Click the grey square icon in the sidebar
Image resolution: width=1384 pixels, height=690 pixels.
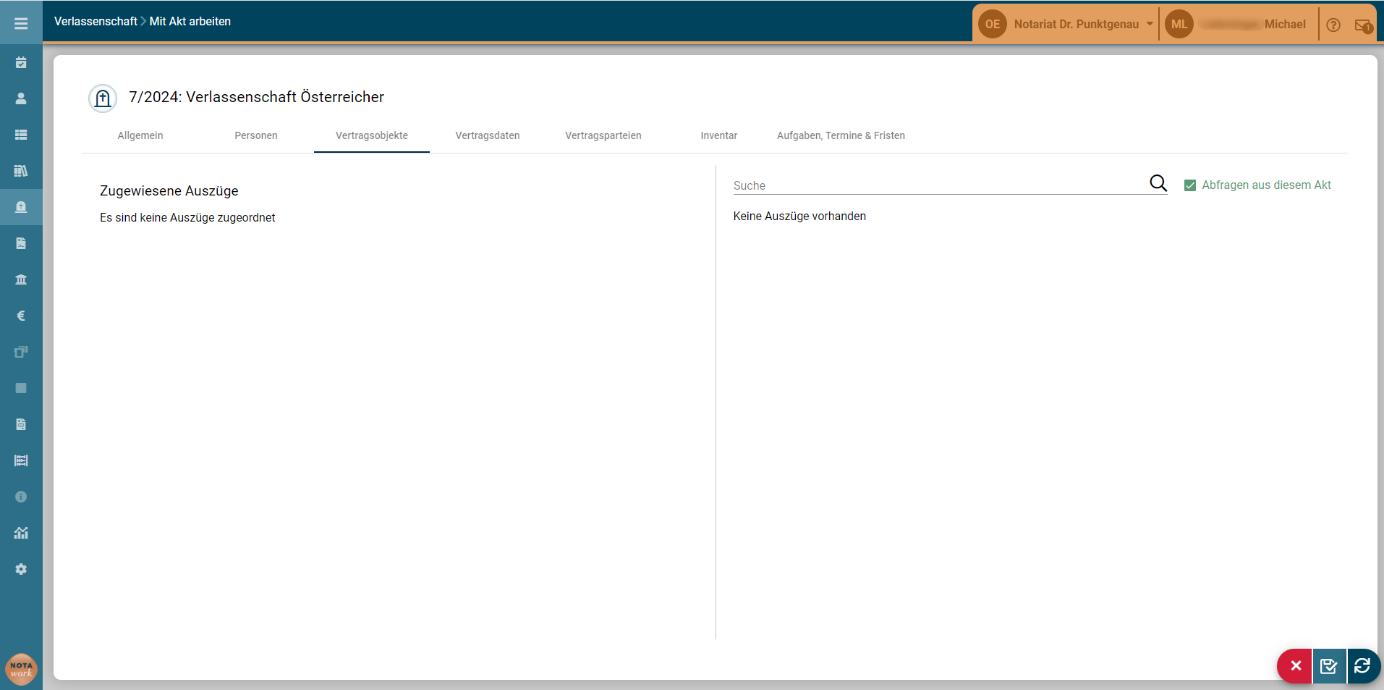tap(21, 388)
